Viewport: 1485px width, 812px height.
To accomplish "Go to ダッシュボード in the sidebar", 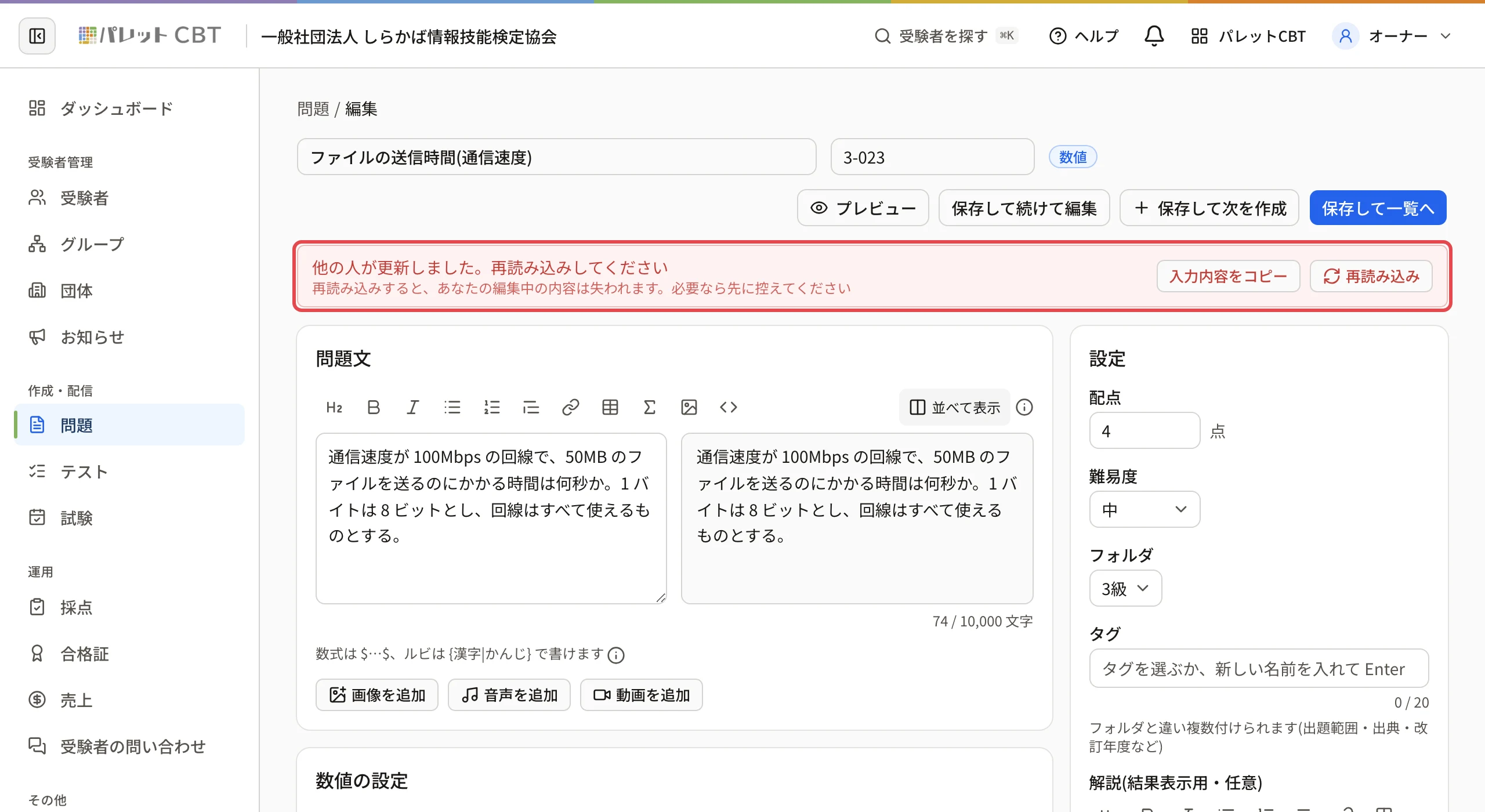I will [x=129, y=108].
